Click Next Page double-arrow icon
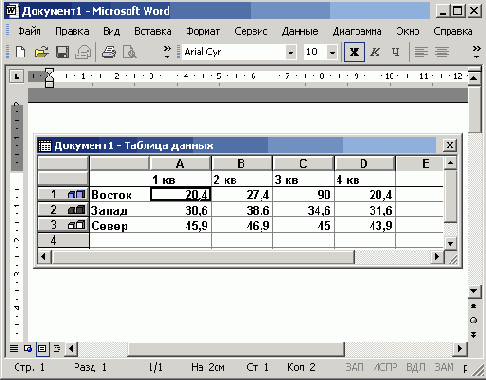This screenshot has width=486, height=380. (x=473, y=335)
